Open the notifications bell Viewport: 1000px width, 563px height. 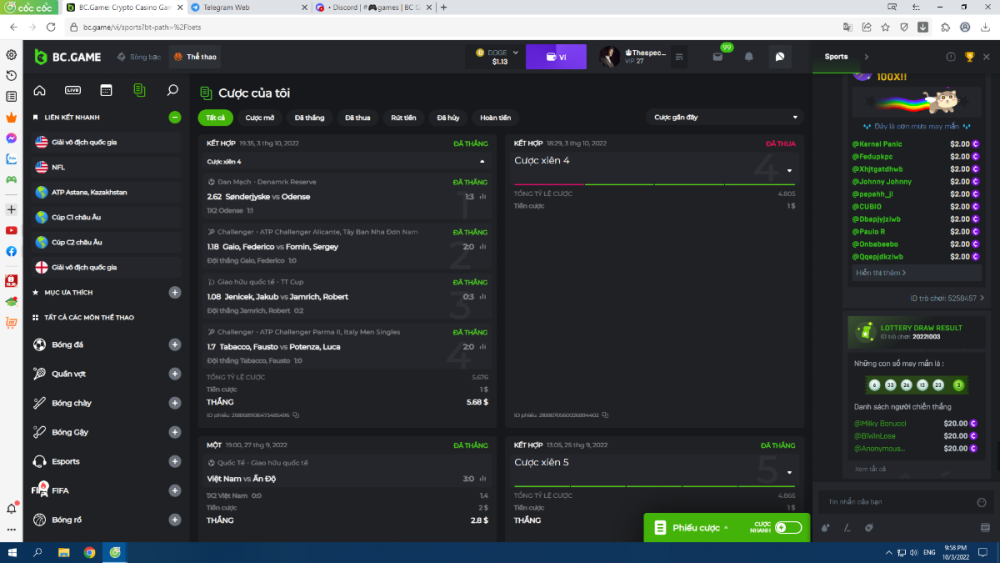tap(749, 57)
